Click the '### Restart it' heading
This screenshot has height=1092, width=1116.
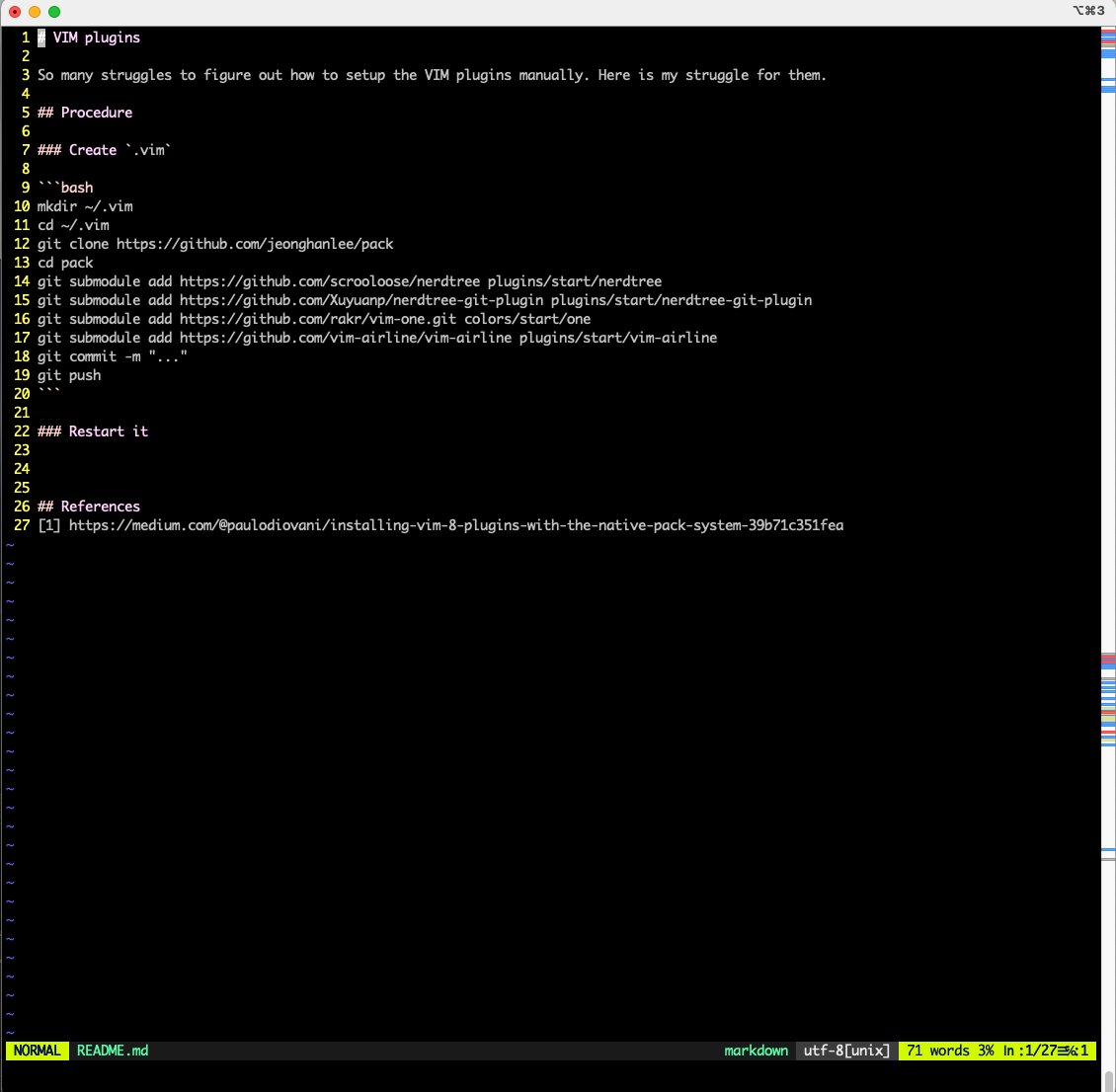click(93, 431)
